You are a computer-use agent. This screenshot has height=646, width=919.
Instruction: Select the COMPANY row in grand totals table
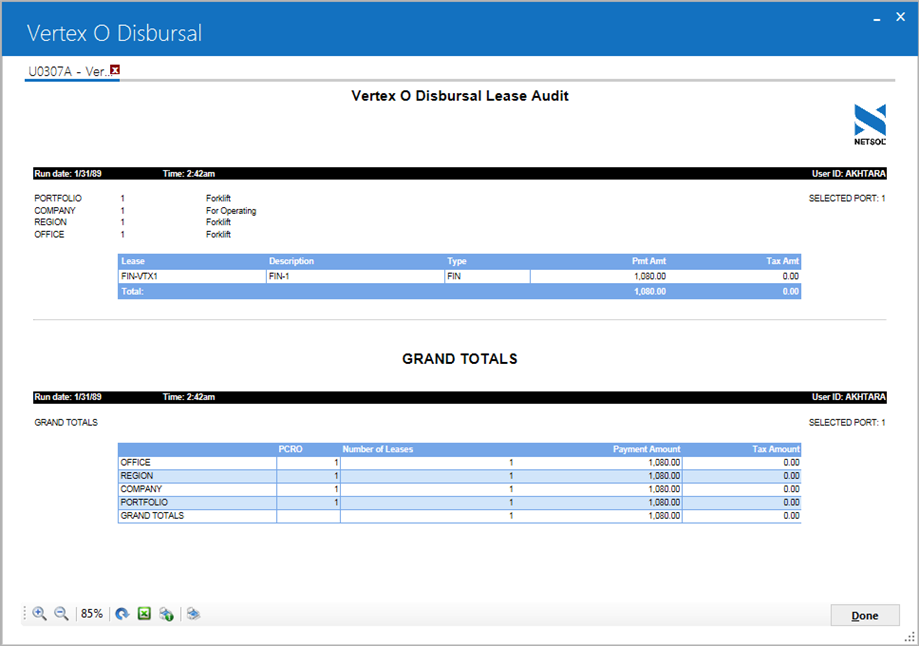pyautogui.click(x=460, y=489)
